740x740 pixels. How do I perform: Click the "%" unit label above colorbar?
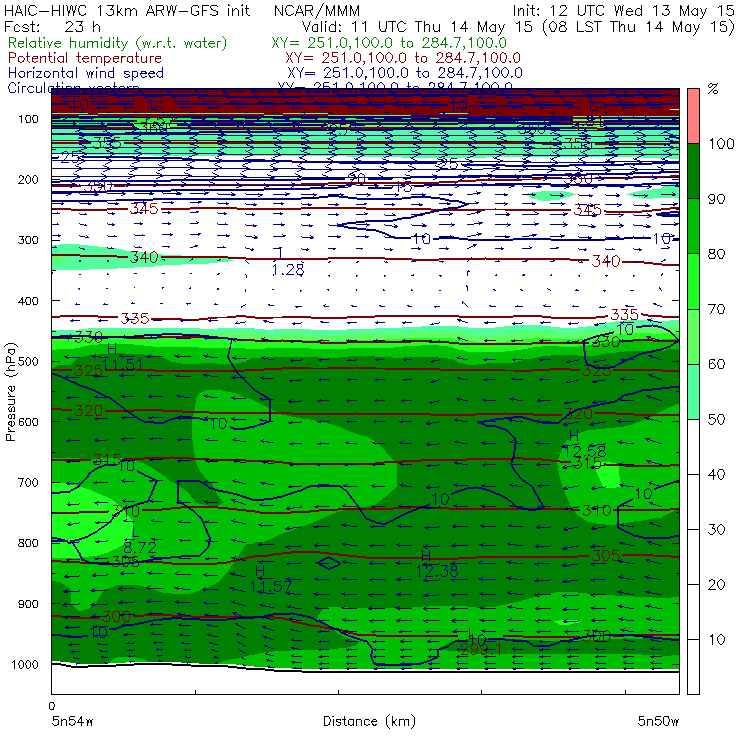point(713,89)
